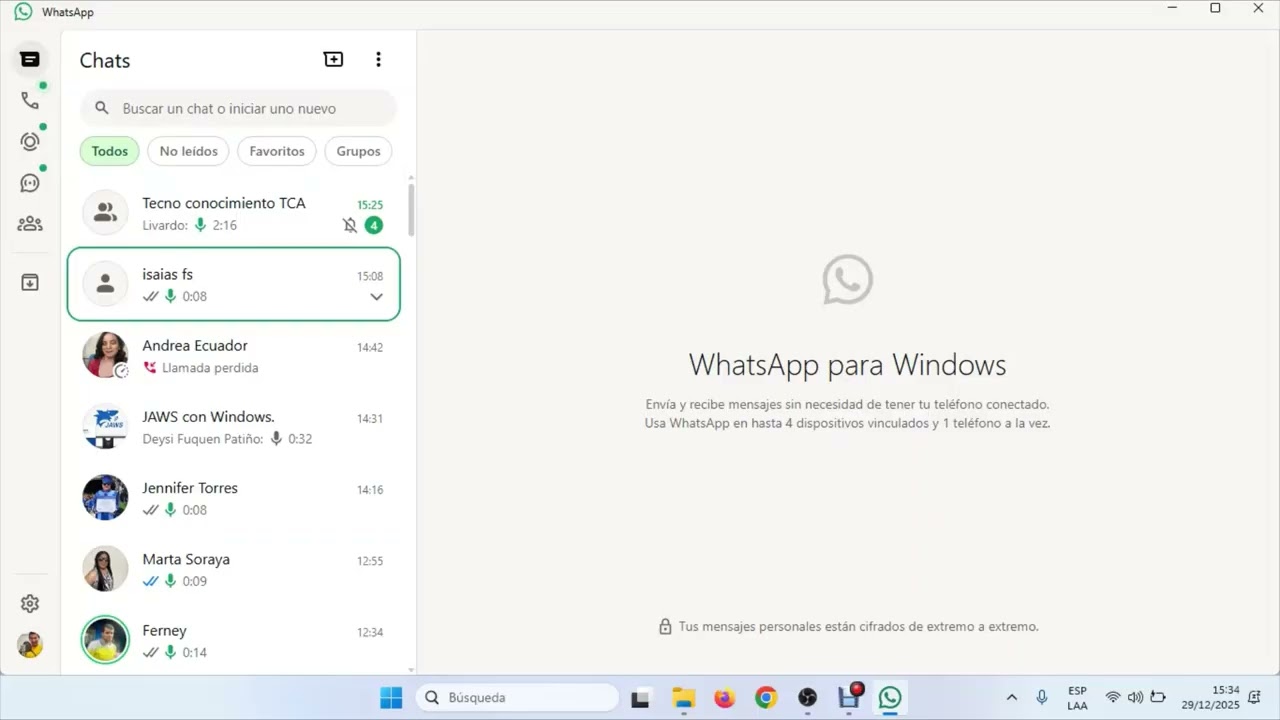Screen dimensions: 1280x720
Task: Open JAWS con Windows. chat
Action: click(234, 427)
